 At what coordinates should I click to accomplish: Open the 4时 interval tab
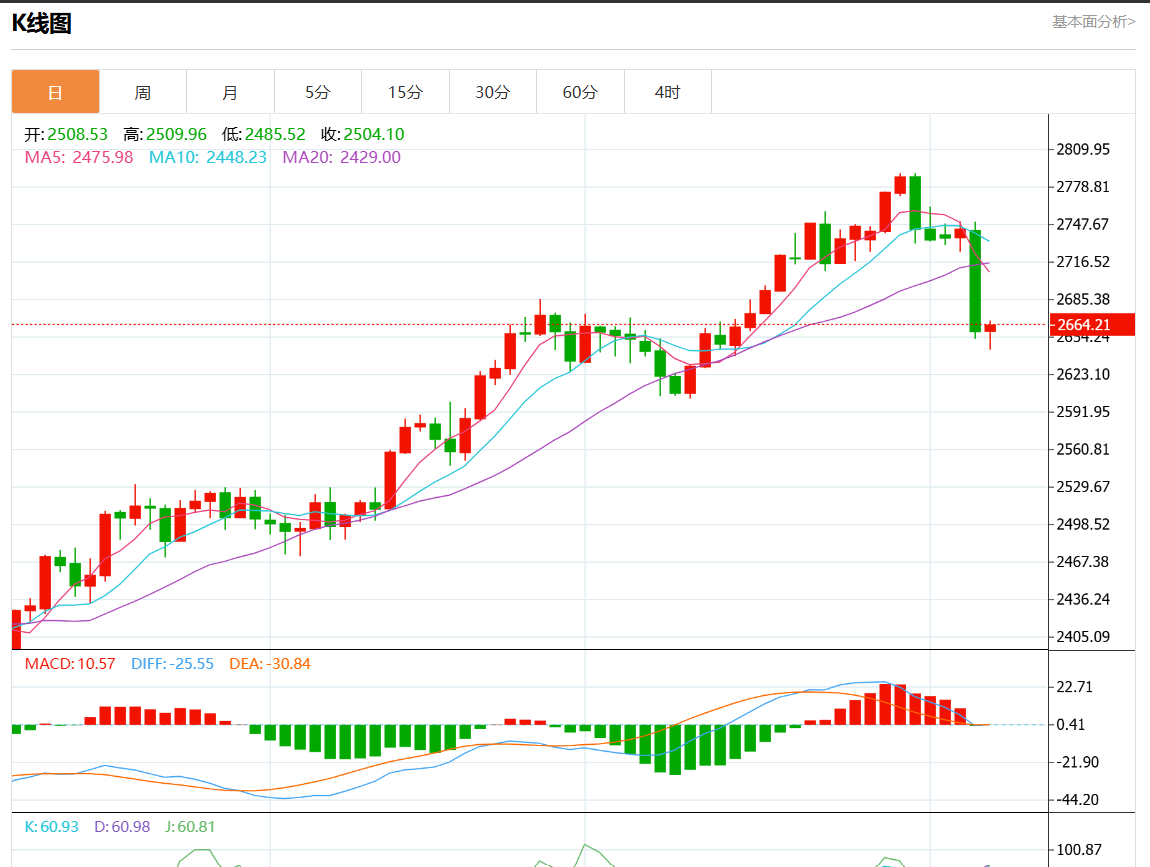tap(667, 92)
